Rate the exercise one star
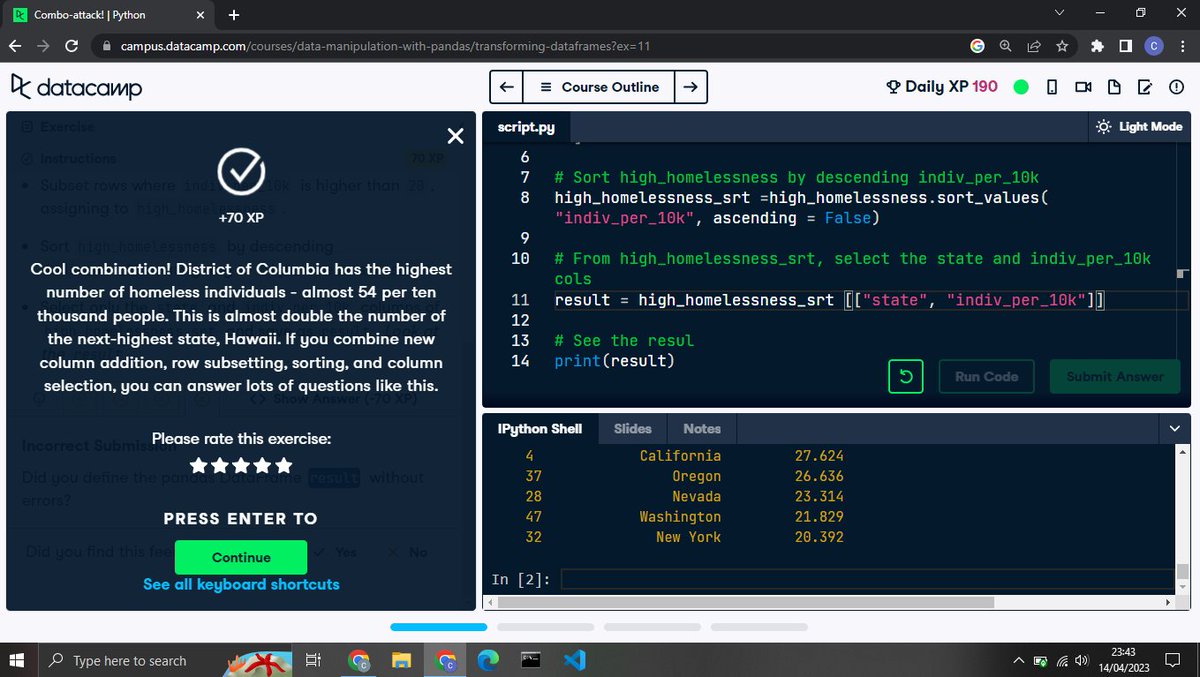1200x677 pixels. click(198, 465)
